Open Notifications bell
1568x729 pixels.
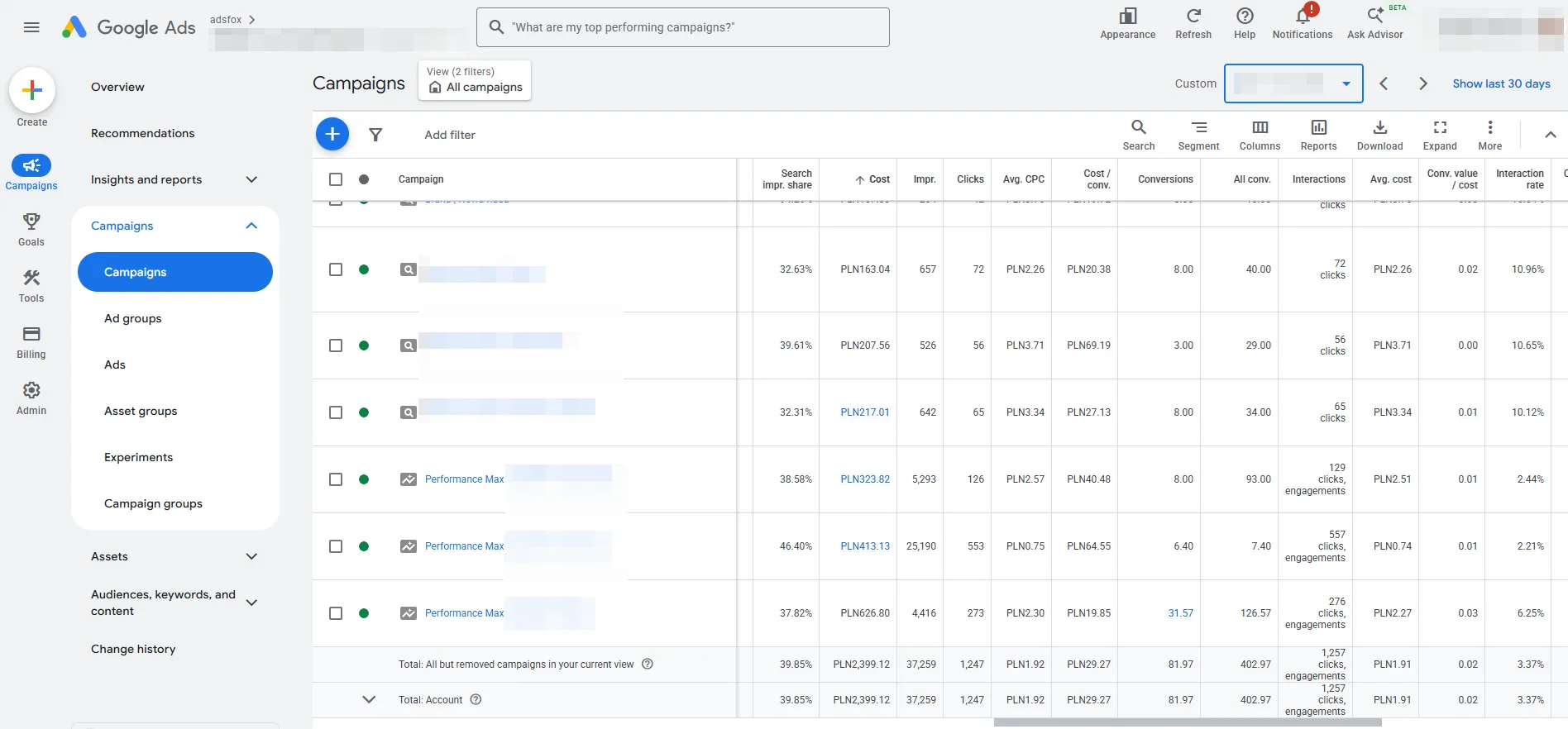point(1303,24)
